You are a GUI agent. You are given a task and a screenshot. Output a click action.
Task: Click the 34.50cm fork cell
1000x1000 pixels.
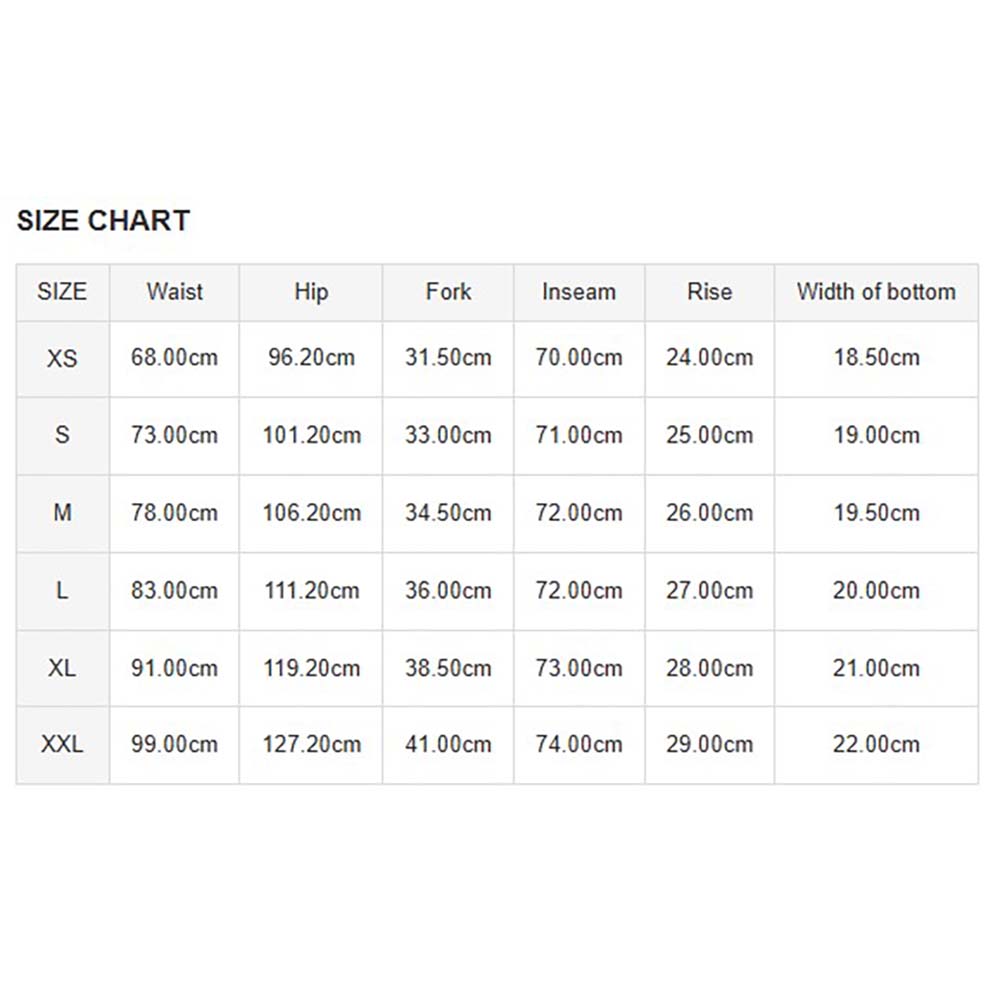coord(448,513)
